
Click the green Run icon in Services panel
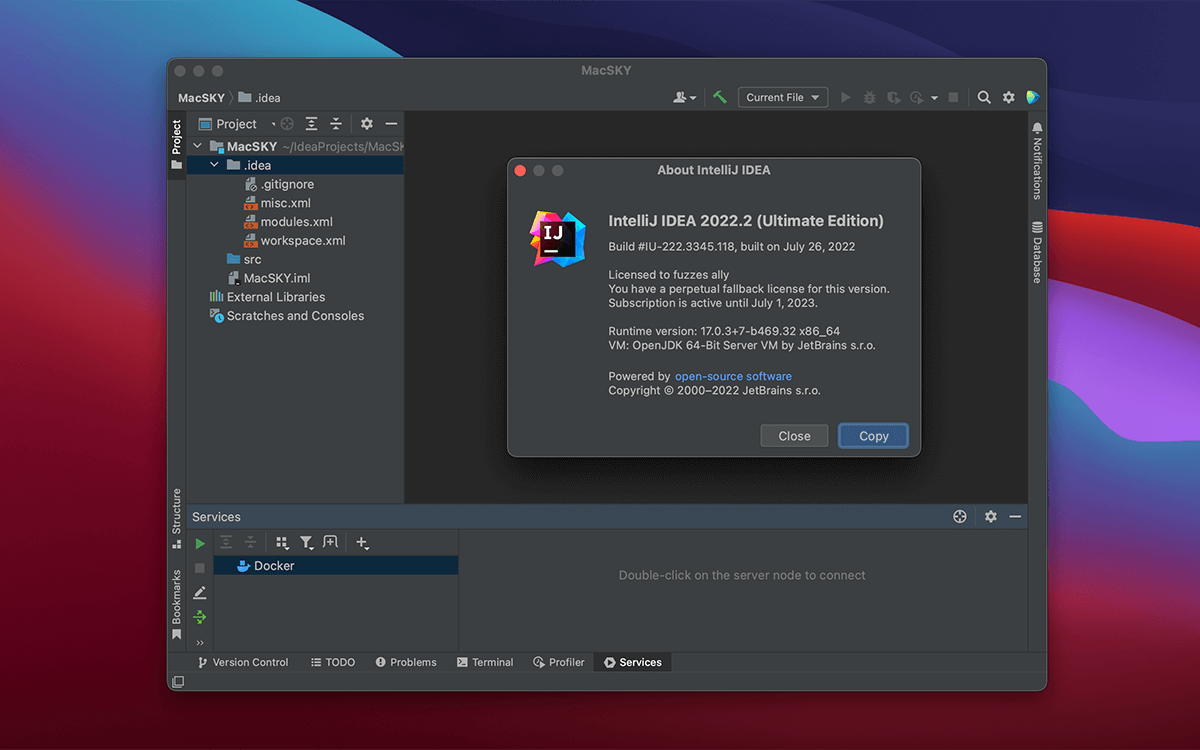[200, 543]
